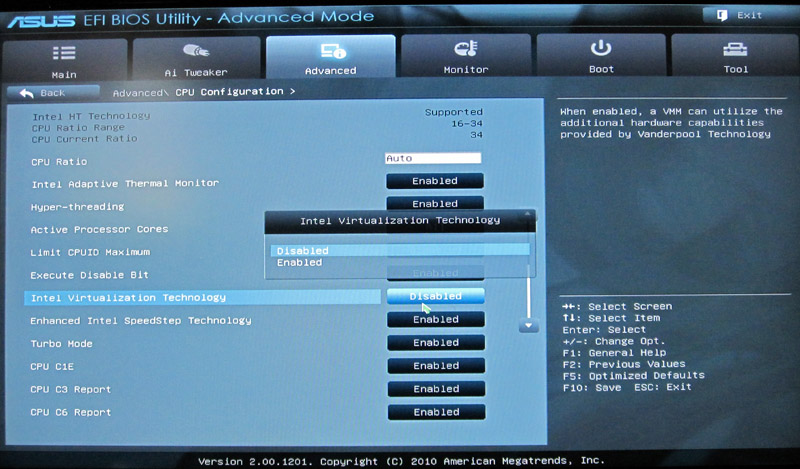Open the Main tab

[64, 59]
